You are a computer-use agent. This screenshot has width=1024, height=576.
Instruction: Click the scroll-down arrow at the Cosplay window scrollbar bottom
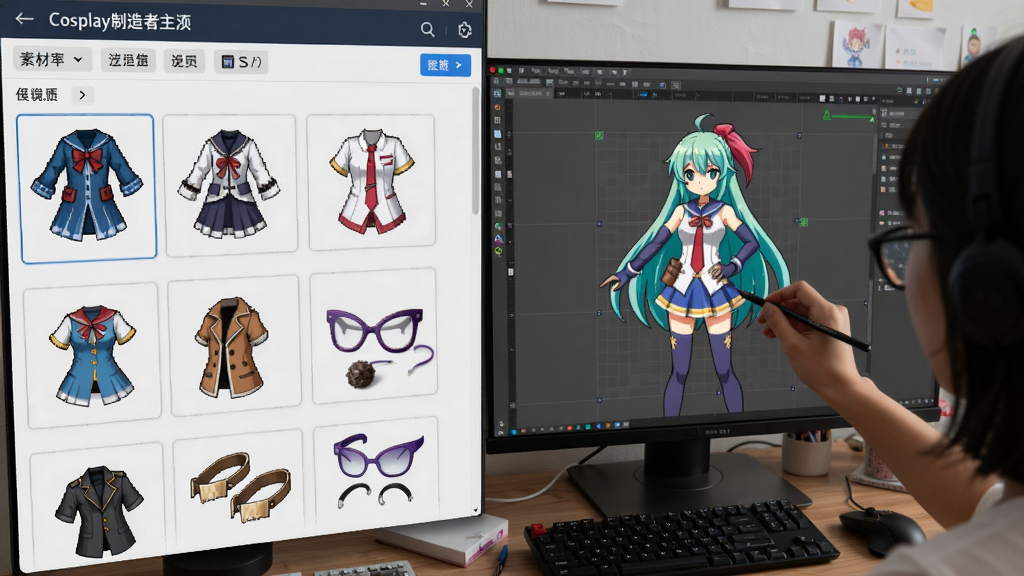pyautogui.click(x=475, y=510)
